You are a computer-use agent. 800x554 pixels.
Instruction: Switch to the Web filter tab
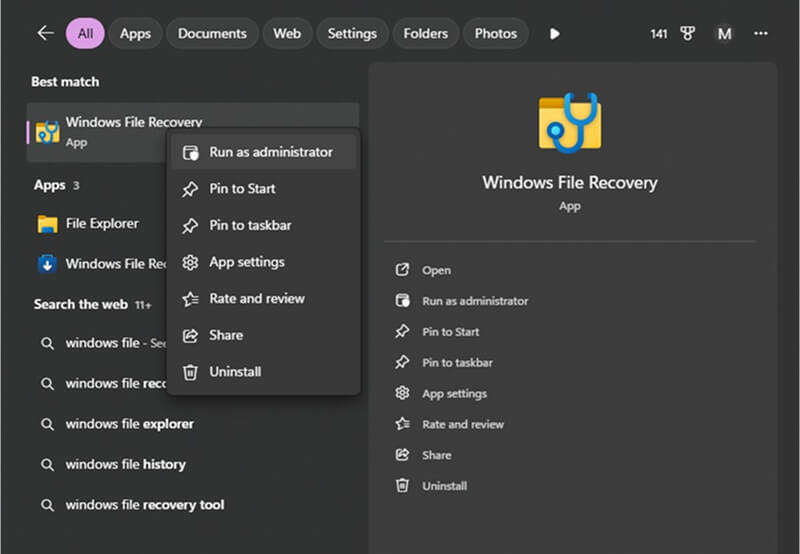point(287,34)
